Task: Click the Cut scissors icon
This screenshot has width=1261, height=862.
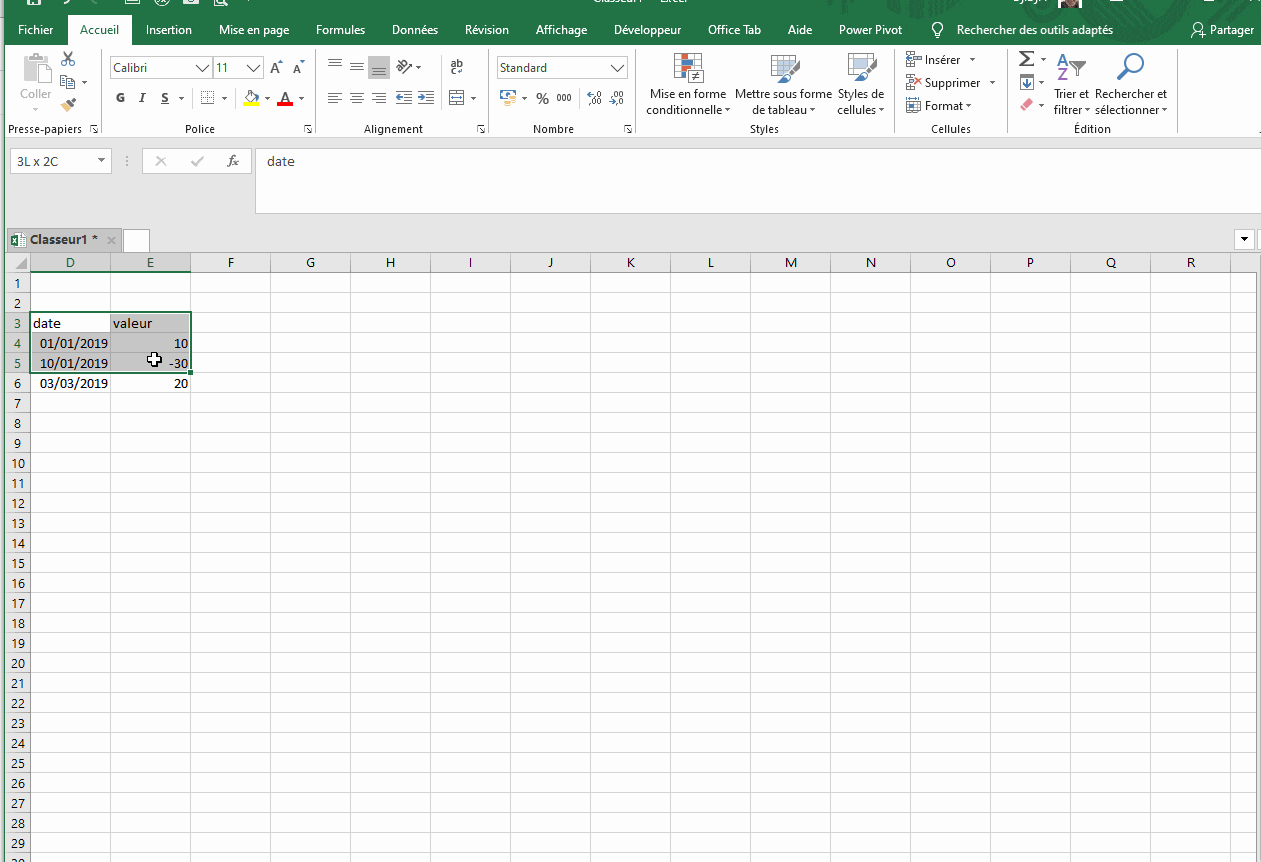Action: click(68, 60)
